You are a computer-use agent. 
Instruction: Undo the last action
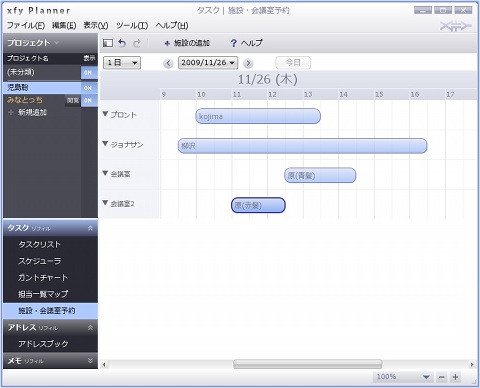122,43
